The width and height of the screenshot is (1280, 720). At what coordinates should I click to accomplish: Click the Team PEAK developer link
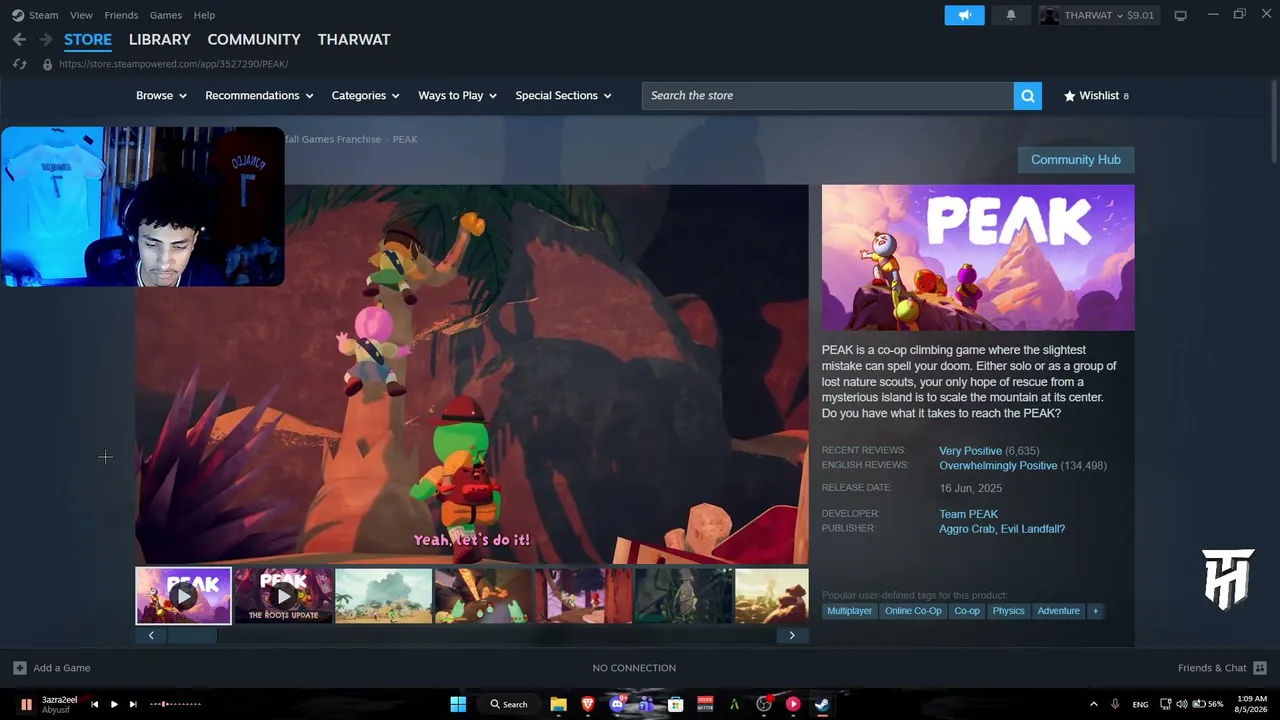(968, 514)
